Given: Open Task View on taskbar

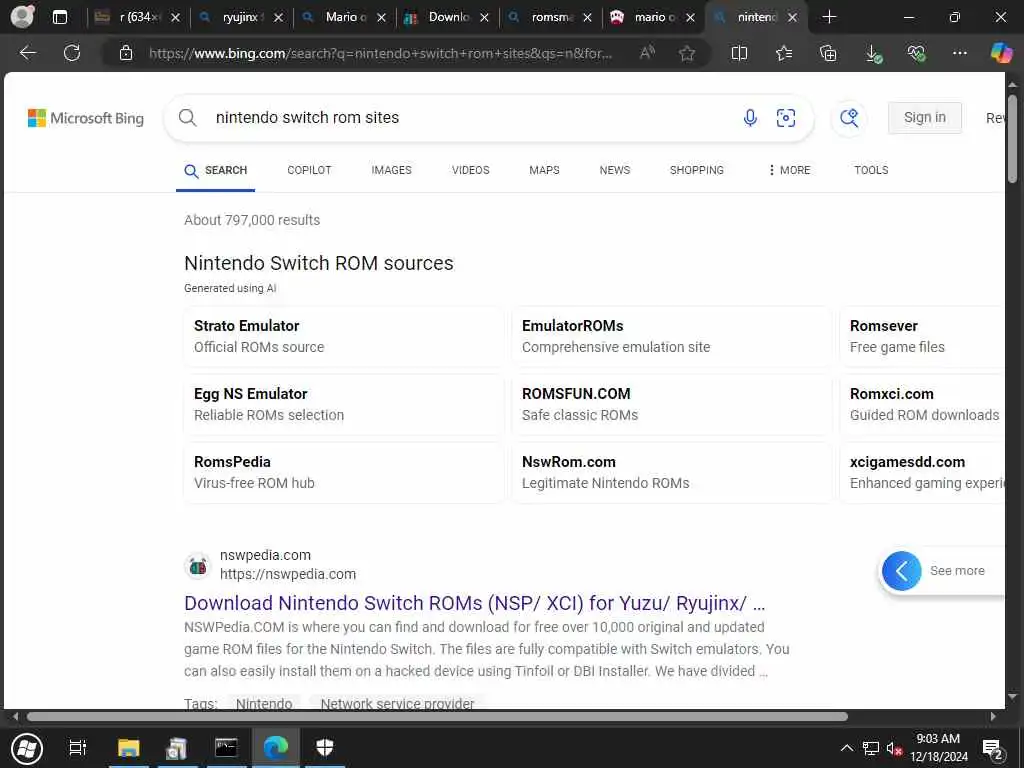Looking at the screenshot, I should (x=77, y=748).
